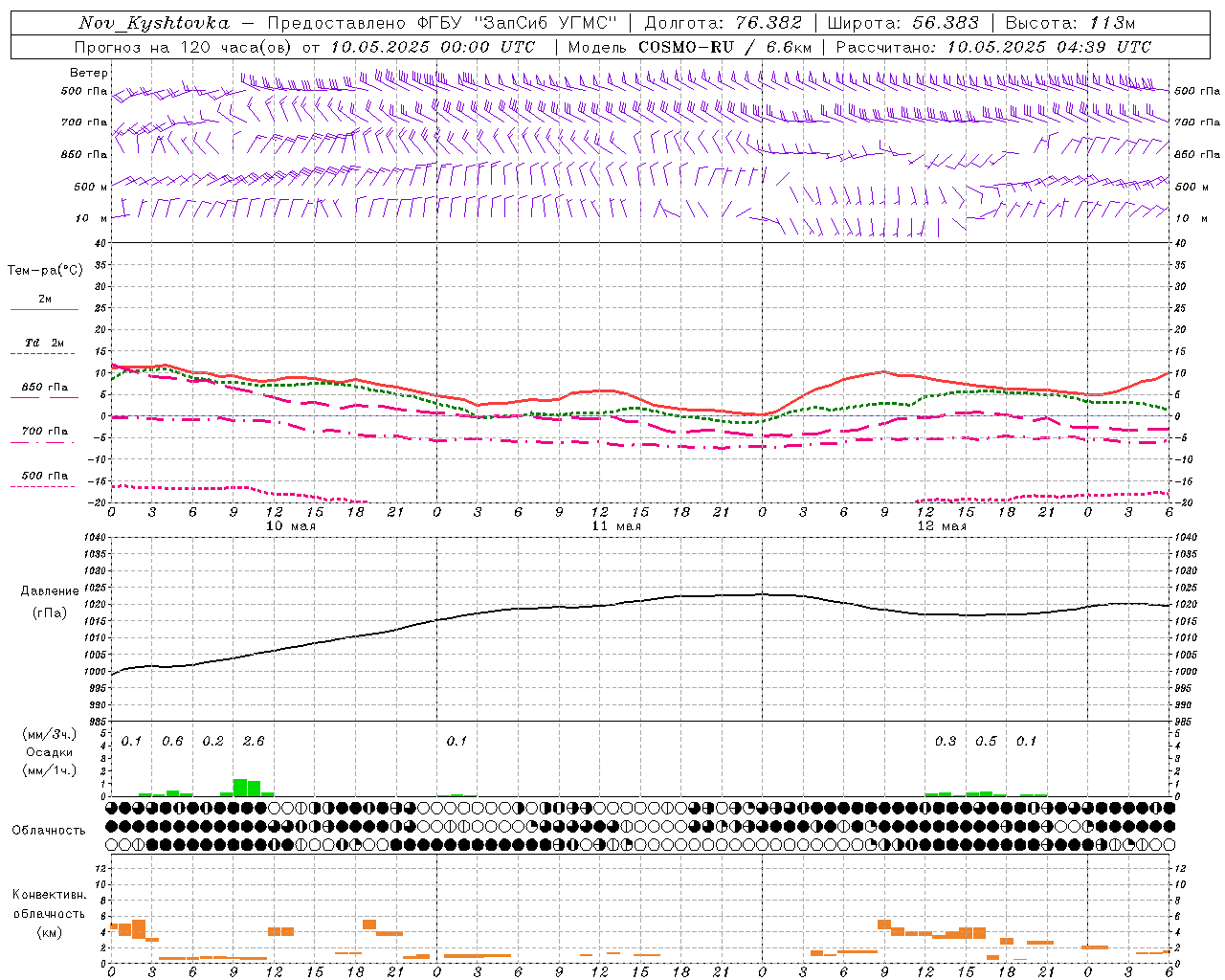
Task: Click the '0.5' three-hour precipitation value
Action: [x=986, y=742]
